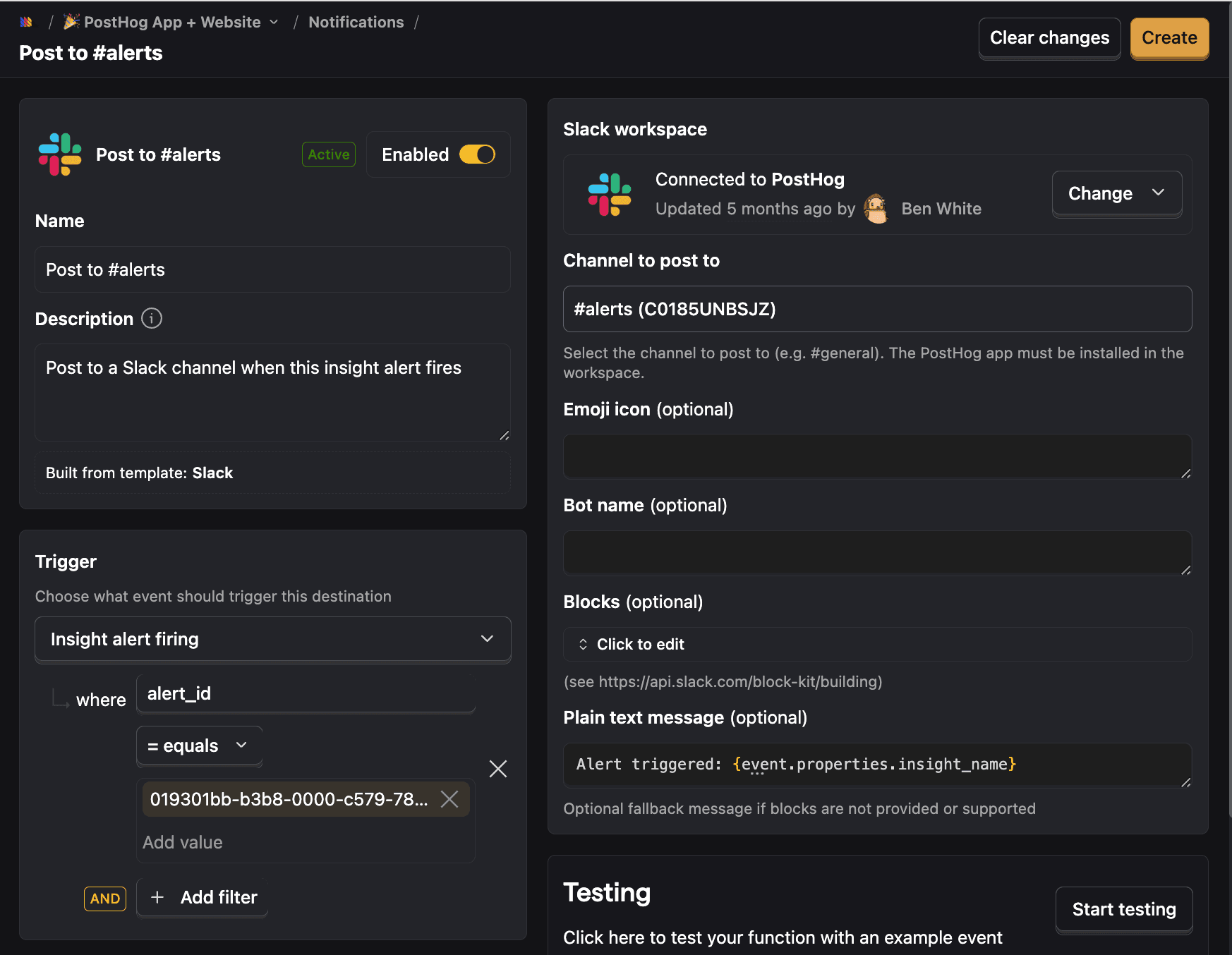This screenshot has height=955, width=1232.
Task: Click the PostHog logo in the breadcrumb
Action: 26,22
